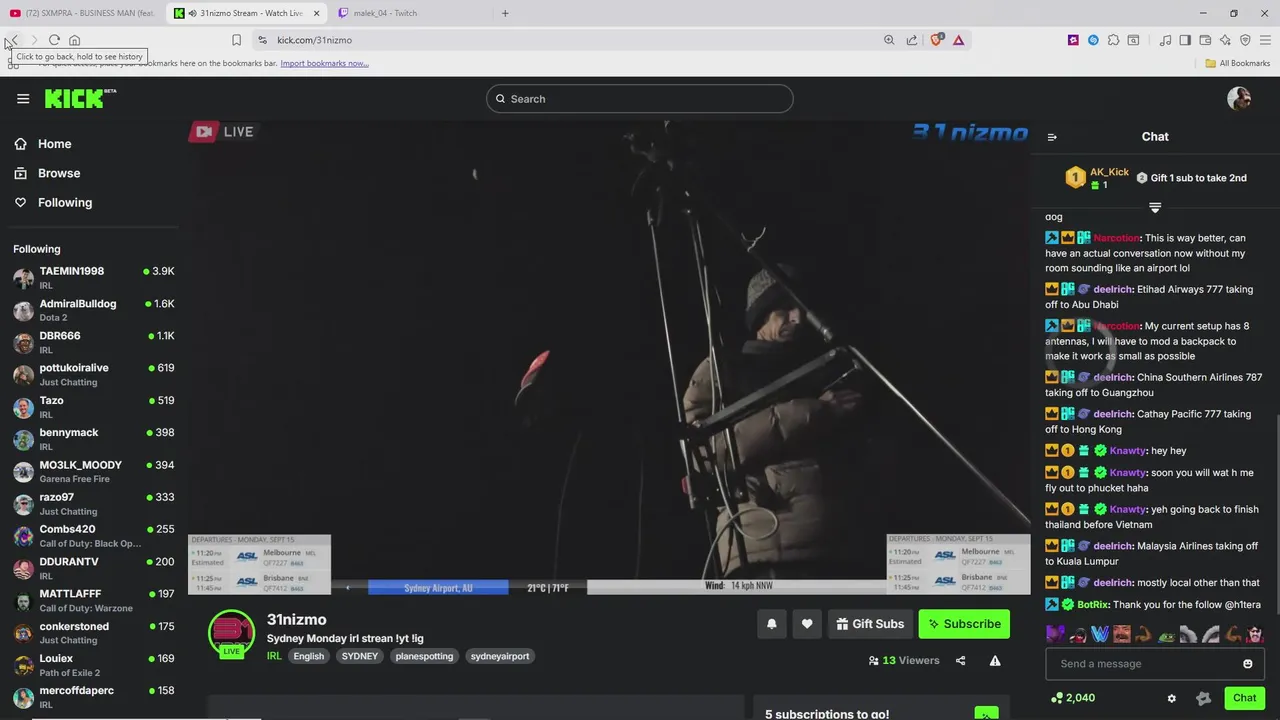Screen dimensions: 1280x720
Task: Switch to SXMPRA Business Man YouTube tab
Action: [x=81, y=13]
